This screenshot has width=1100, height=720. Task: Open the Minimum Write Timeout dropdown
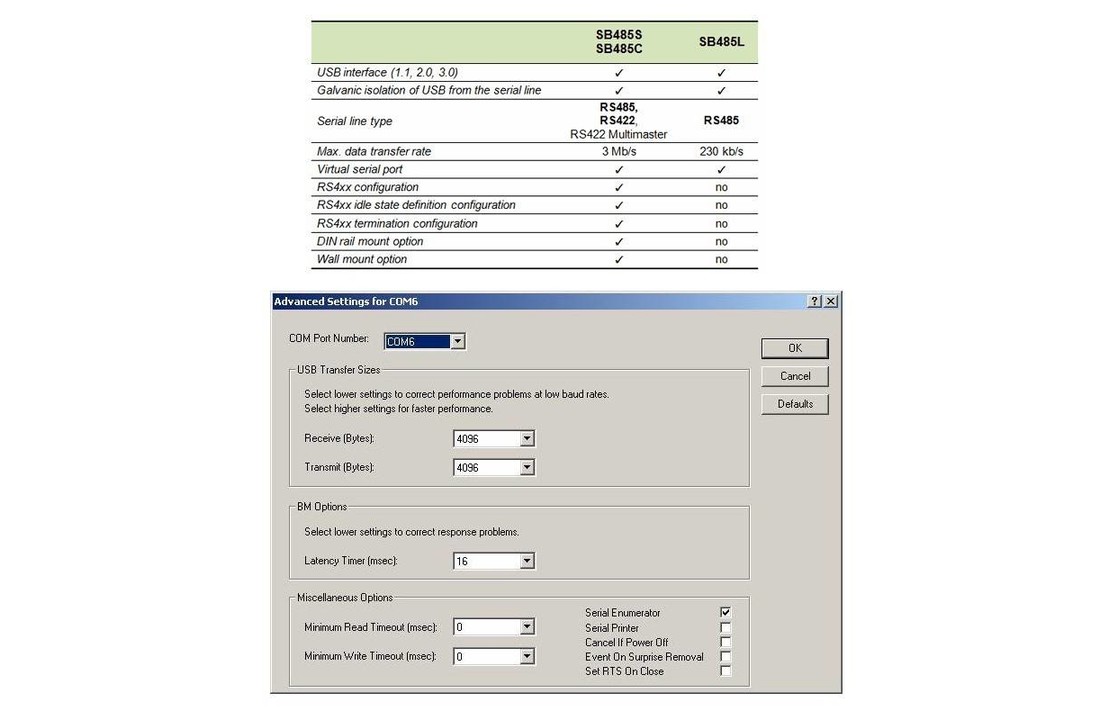click(527, 656)
